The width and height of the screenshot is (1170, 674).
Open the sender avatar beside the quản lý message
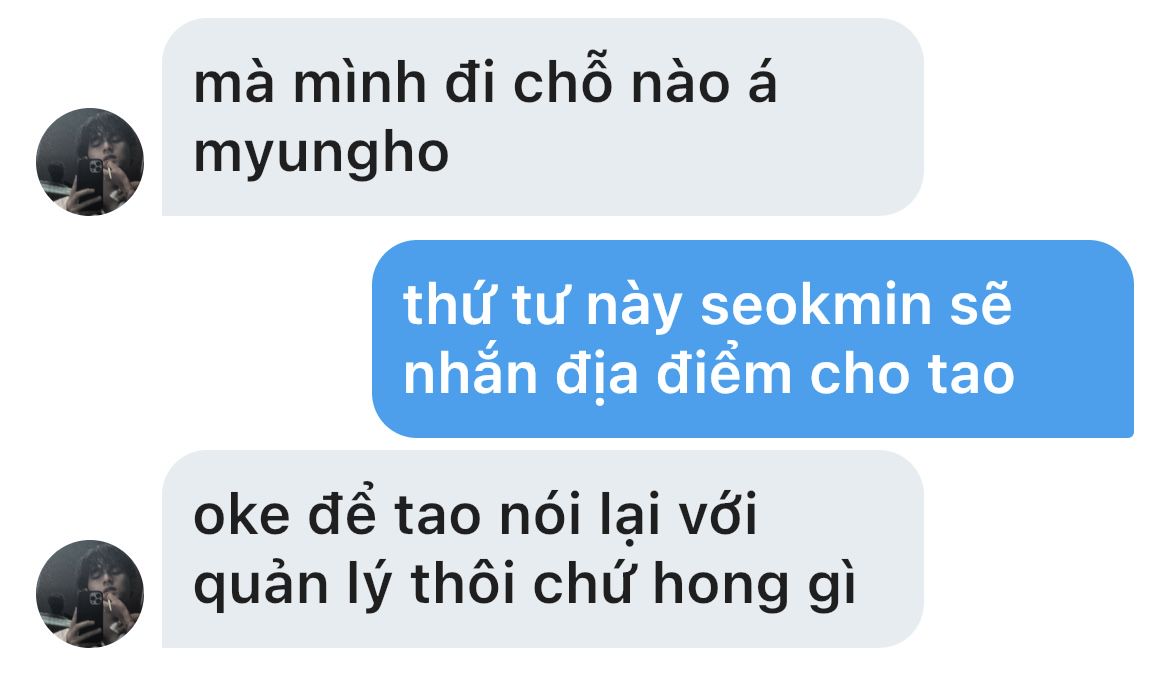click(90, 594)
